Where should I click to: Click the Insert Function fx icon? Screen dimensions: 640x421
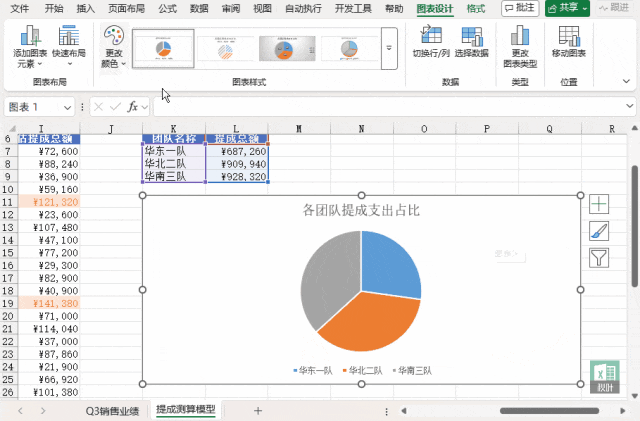click(x=132, y=106)
